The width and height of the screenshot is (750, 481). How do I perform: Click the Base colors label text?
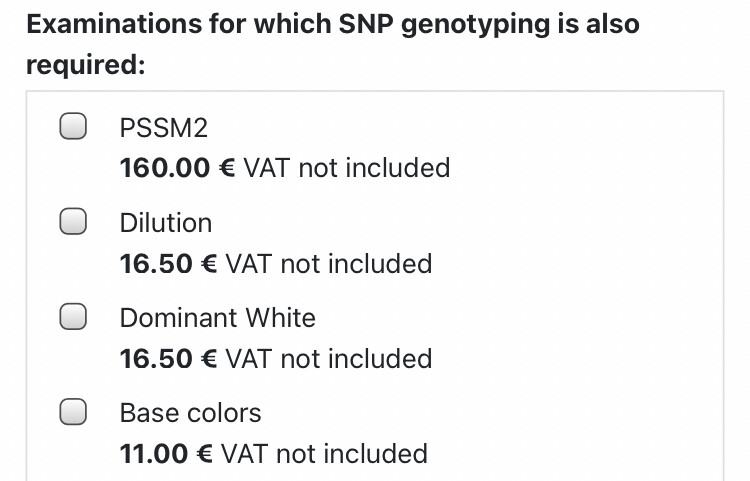(190, 413)
